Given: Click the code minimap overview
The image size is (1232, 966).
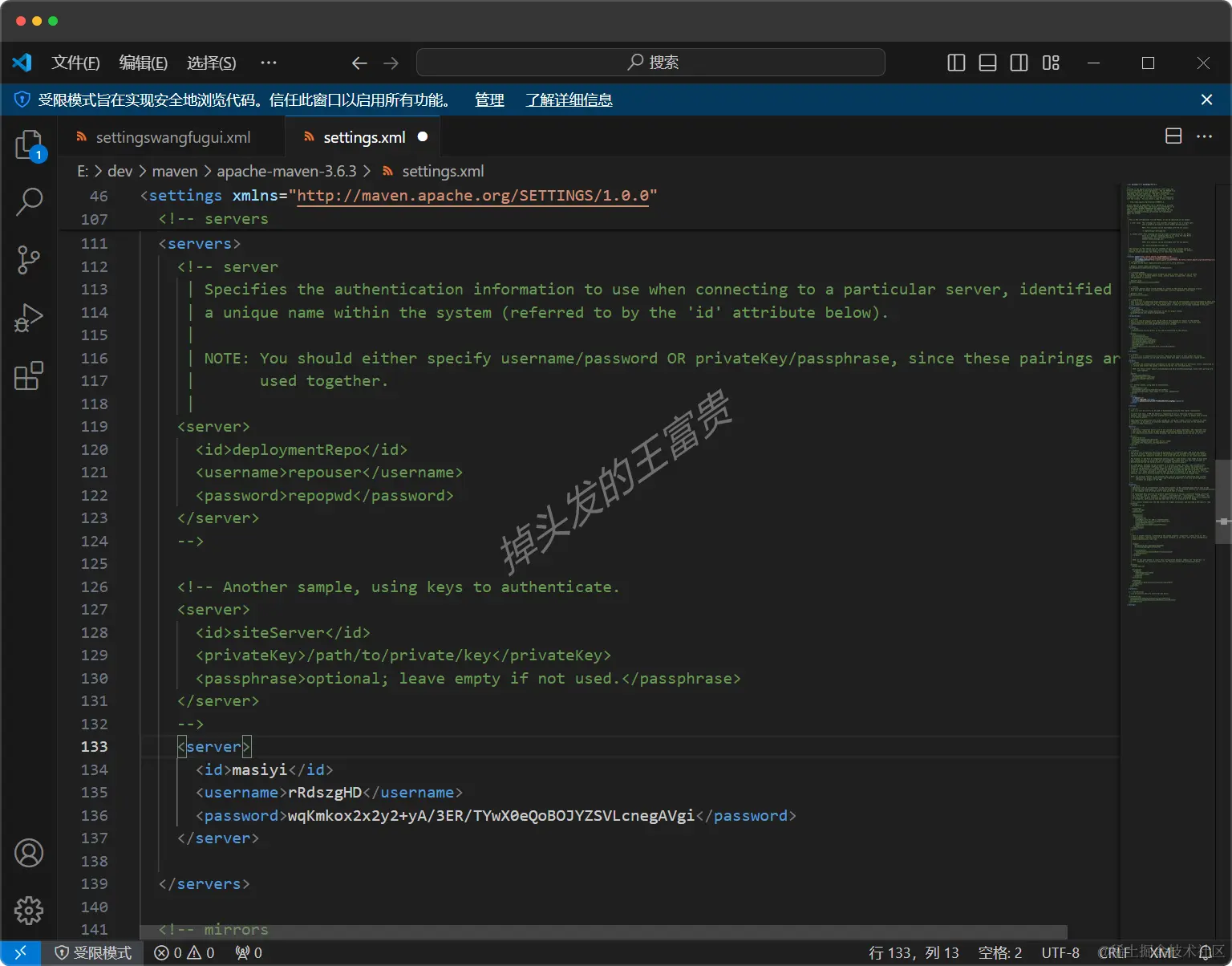Looking at the screenshot, I should [1169, 396].
